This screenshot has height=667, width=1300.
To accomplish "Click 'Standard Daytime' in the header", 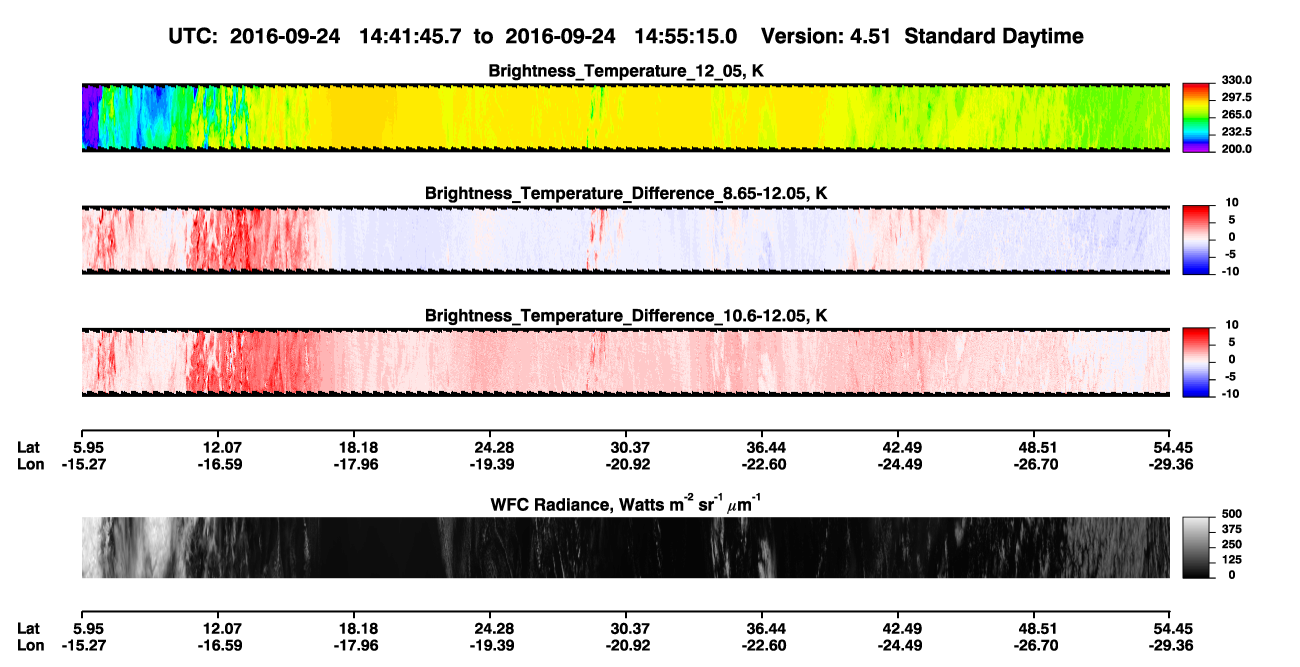I will click(x=996, y=36).
